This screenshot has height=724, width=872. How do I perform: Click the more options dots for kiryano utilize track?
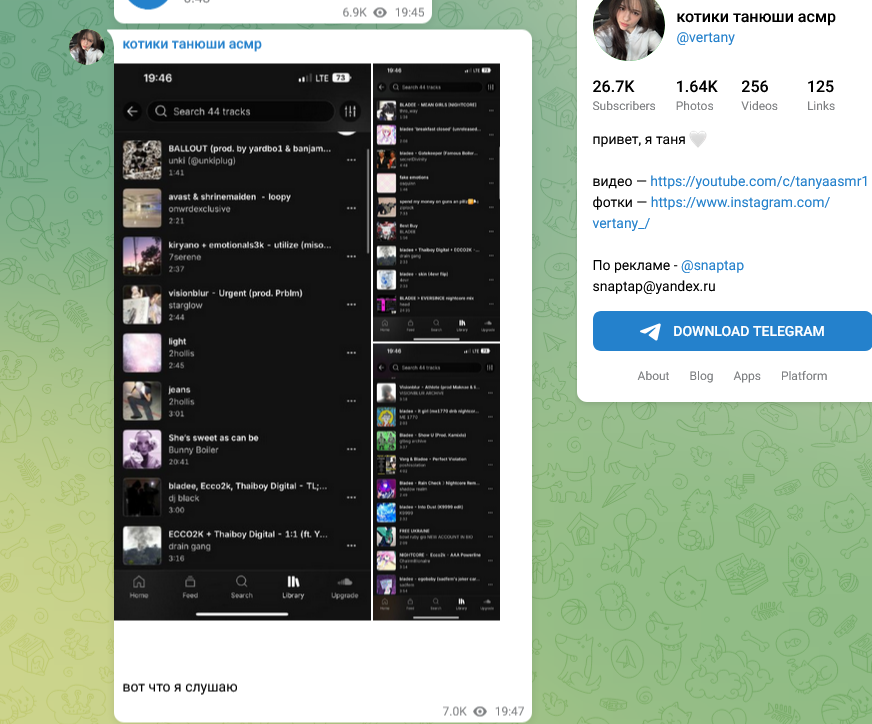(x=351, y=256)
